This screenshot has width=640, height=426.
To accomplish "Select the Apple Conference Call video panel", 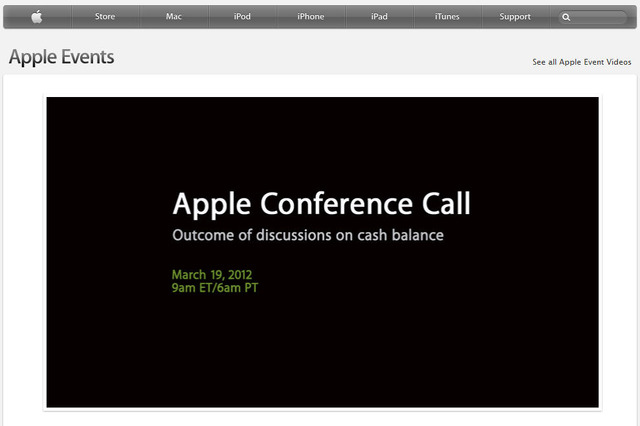I will click(x=322, y=252).
